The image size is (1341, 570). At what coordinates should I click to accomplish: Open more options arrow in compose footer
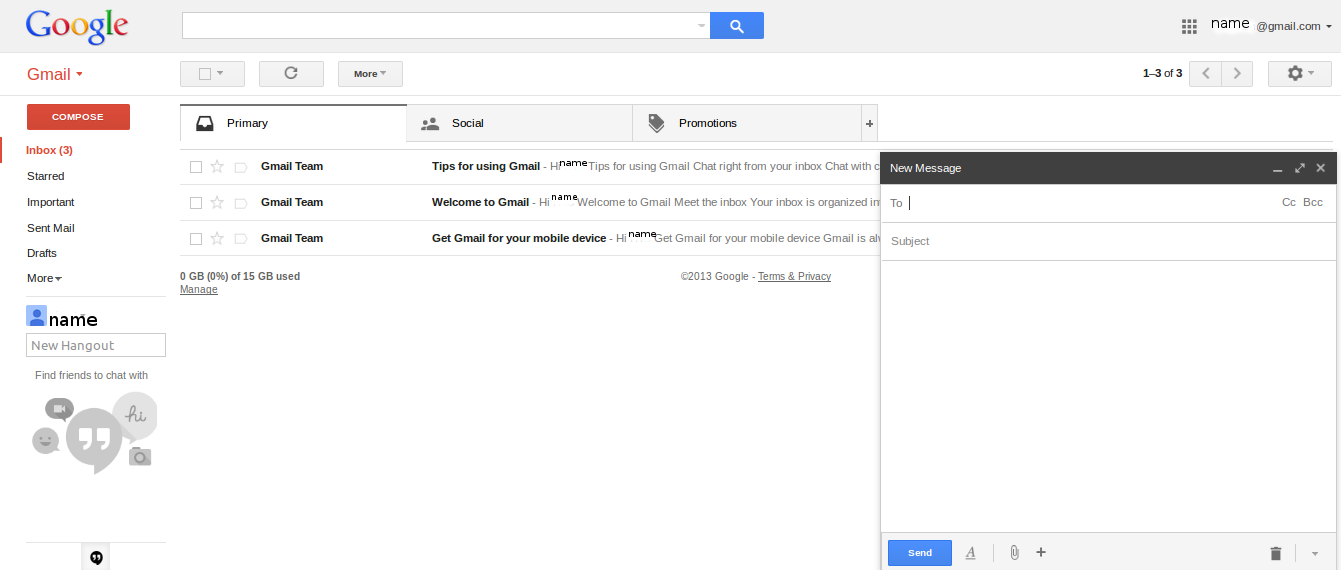[1314, 553]
